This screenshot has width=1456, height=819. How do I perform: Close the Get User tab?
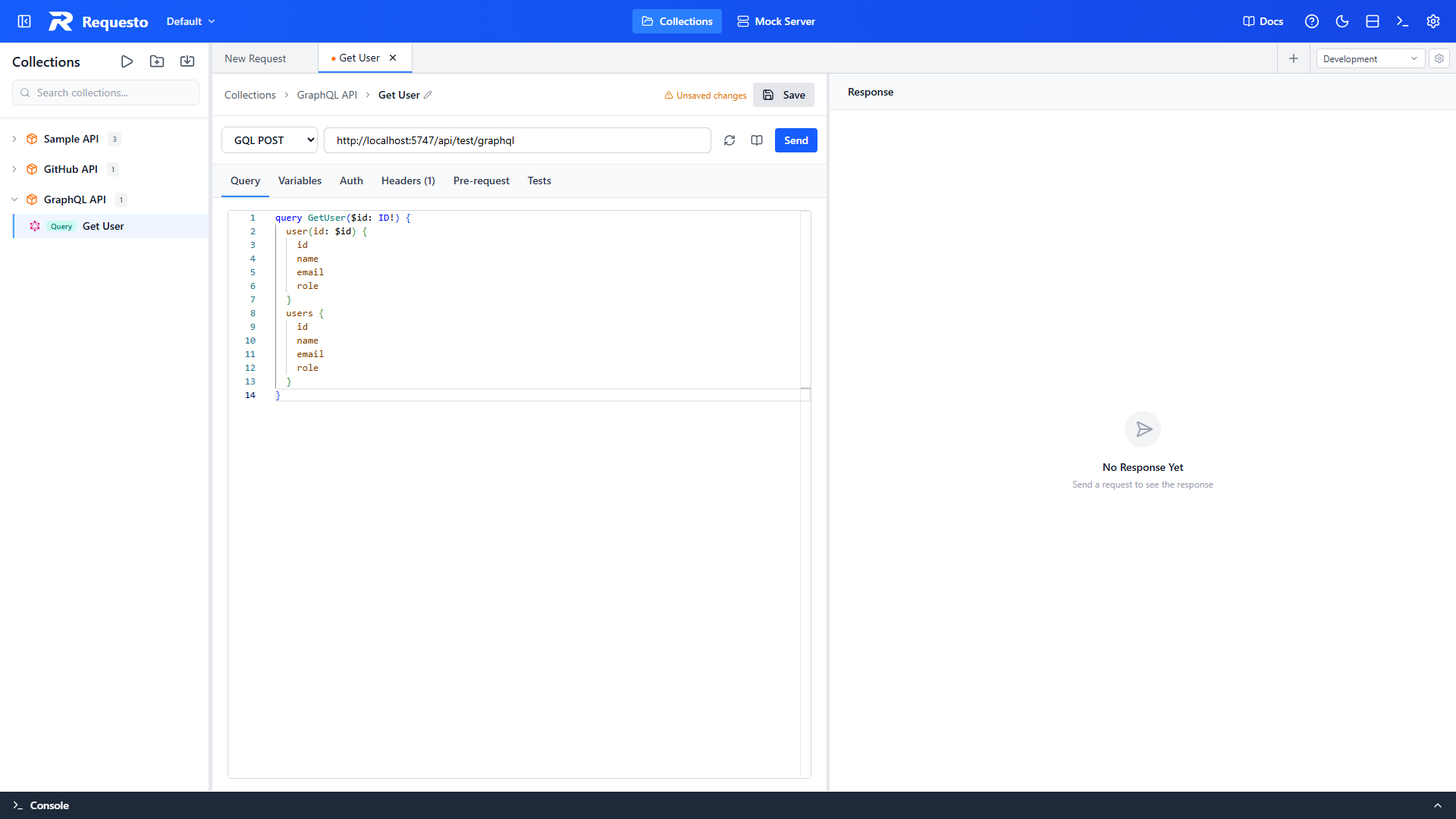393,58
